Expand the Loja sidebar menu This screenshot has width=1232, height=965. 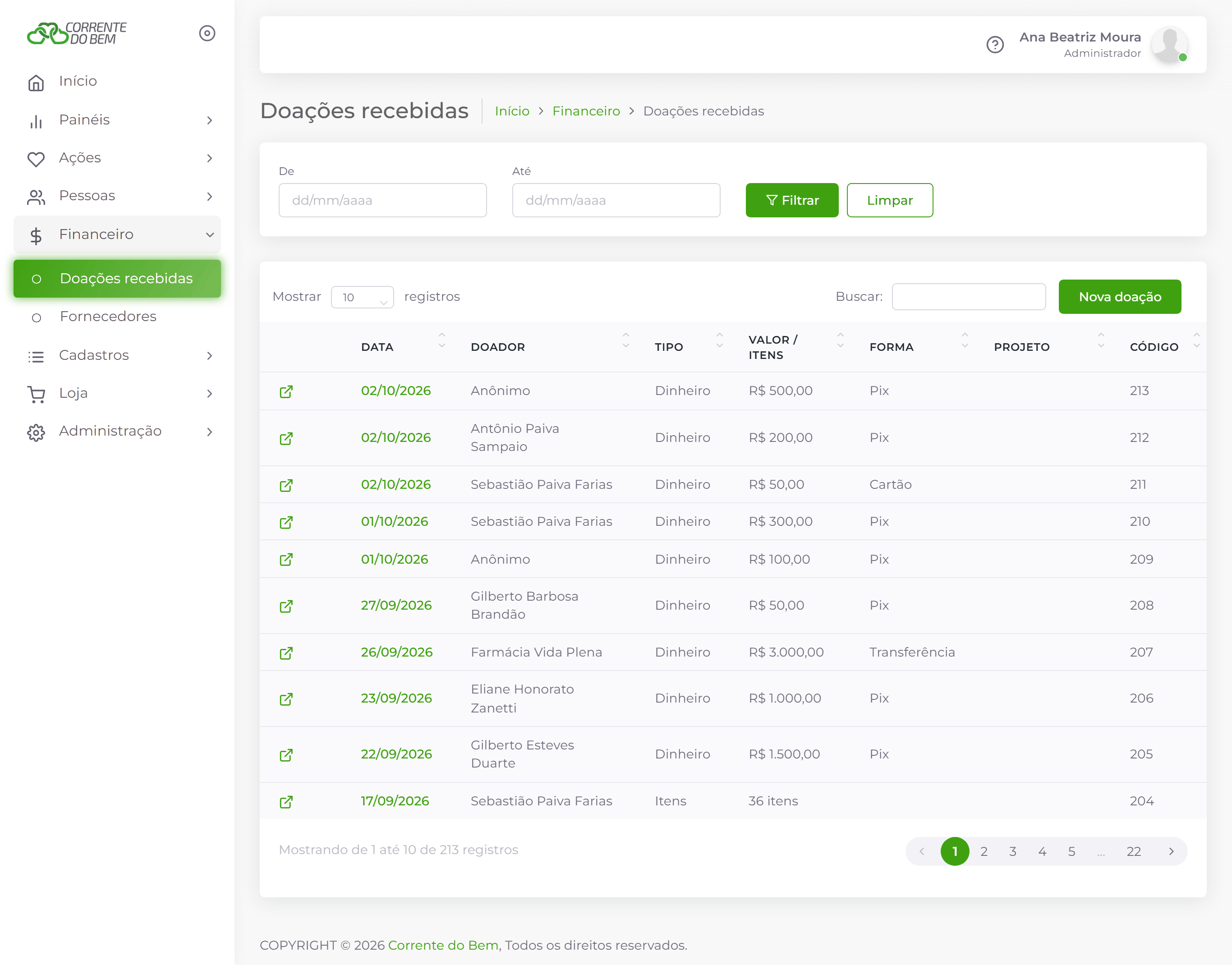point(117,393)
